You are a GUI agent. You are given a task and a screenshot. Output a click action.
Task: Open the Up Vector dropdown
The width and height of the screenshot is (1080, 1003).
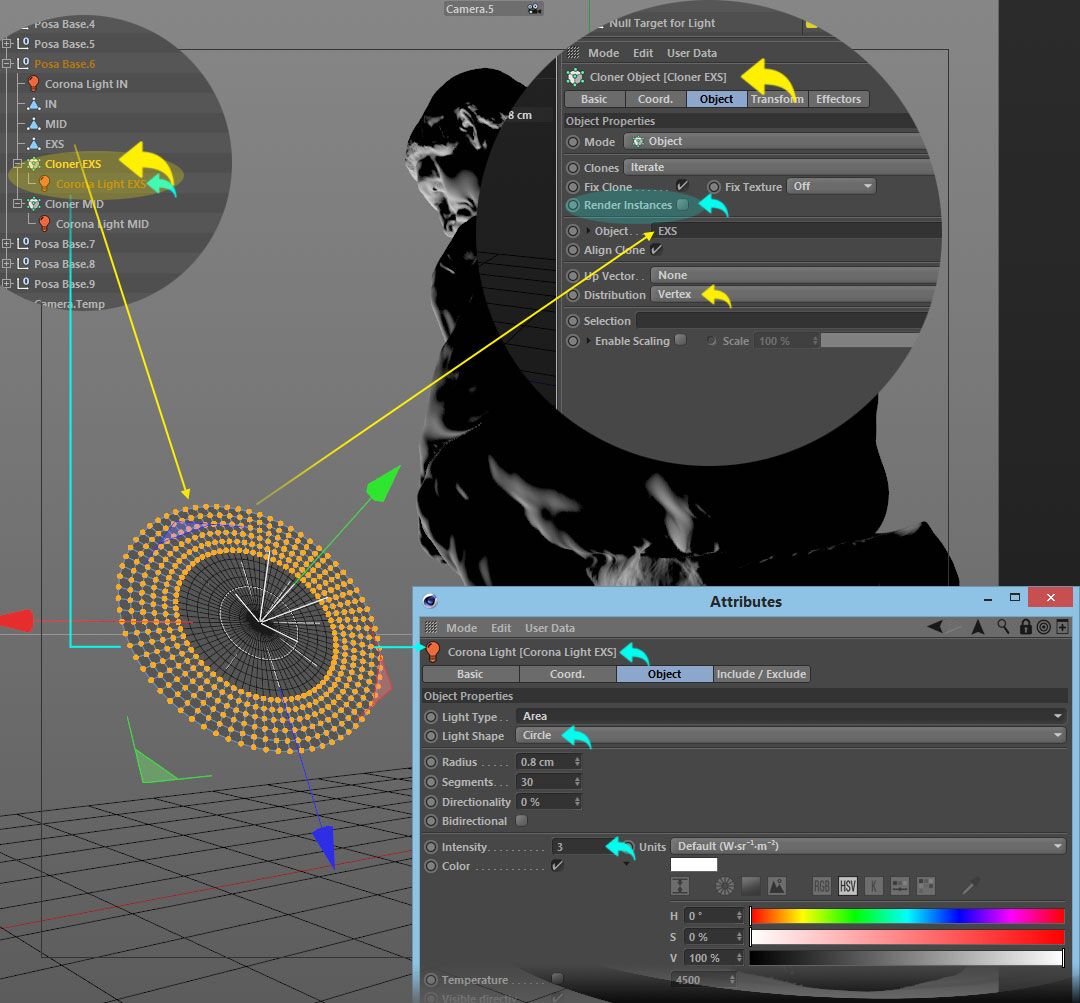(795, 276)
